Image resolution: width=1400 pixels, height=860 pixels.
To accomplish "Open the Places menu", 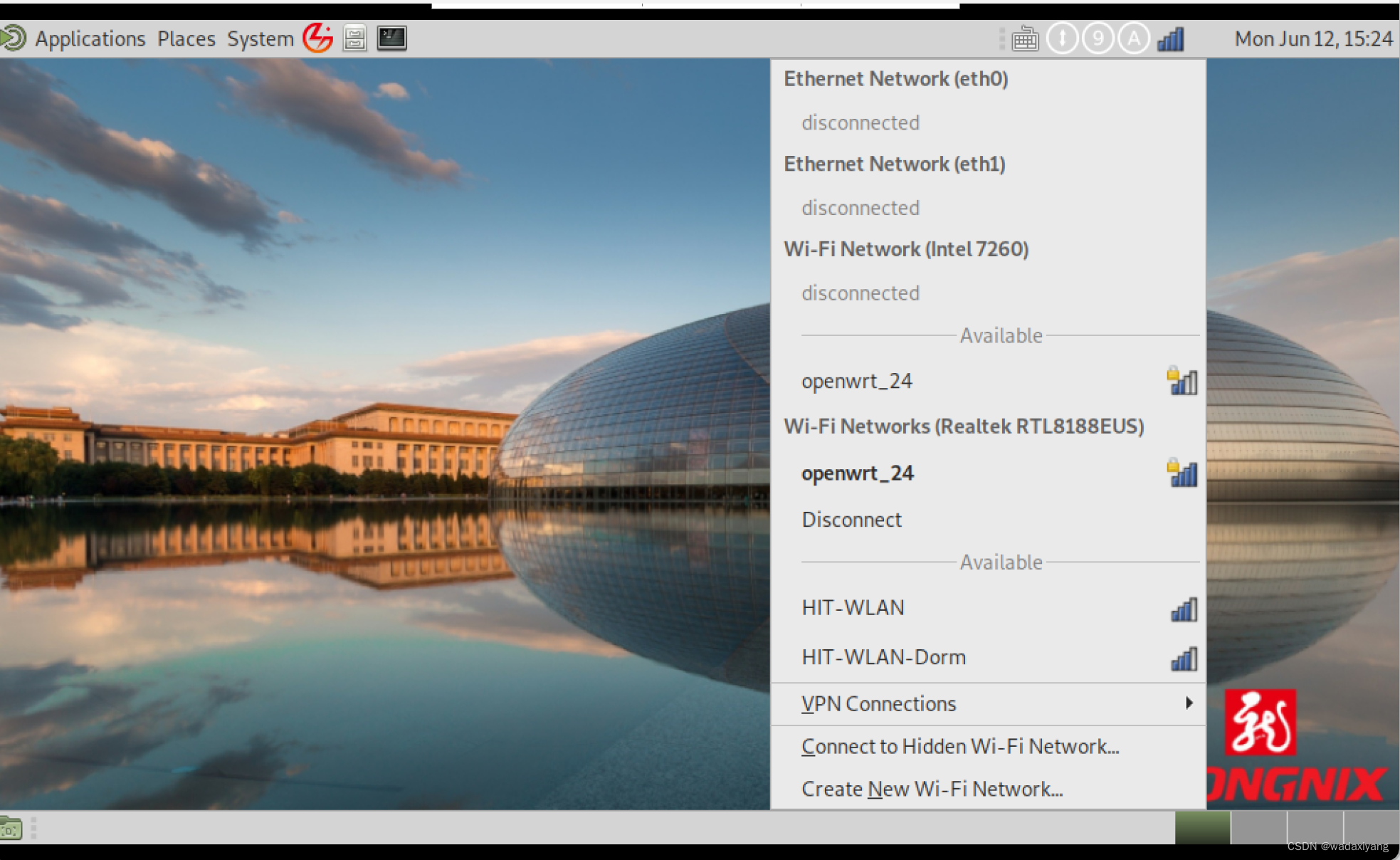I will coord(186,38).
